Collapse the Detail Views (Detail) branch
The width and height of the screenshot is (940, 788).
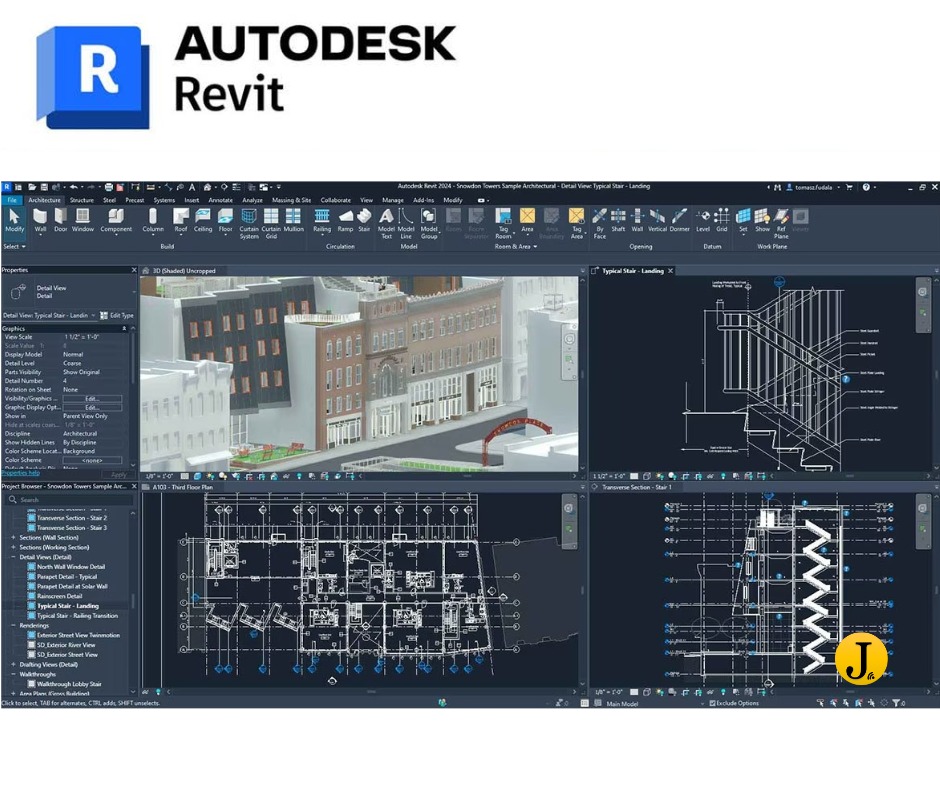[13, 556]
